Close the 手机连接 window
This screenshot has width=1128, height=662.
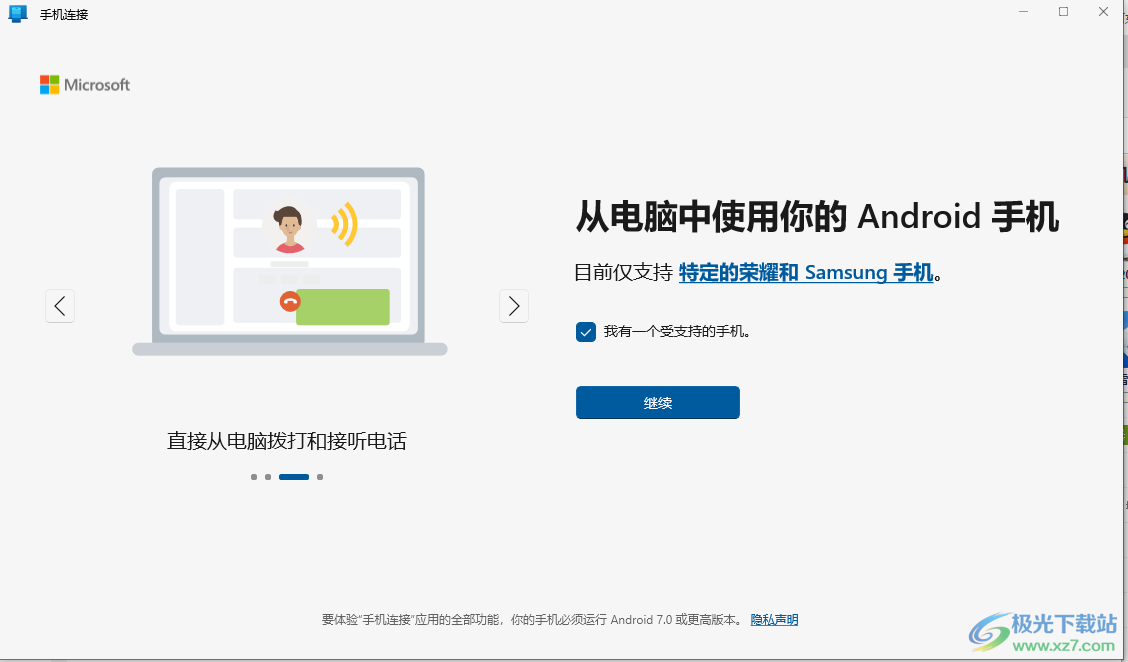pos(1103,12)
